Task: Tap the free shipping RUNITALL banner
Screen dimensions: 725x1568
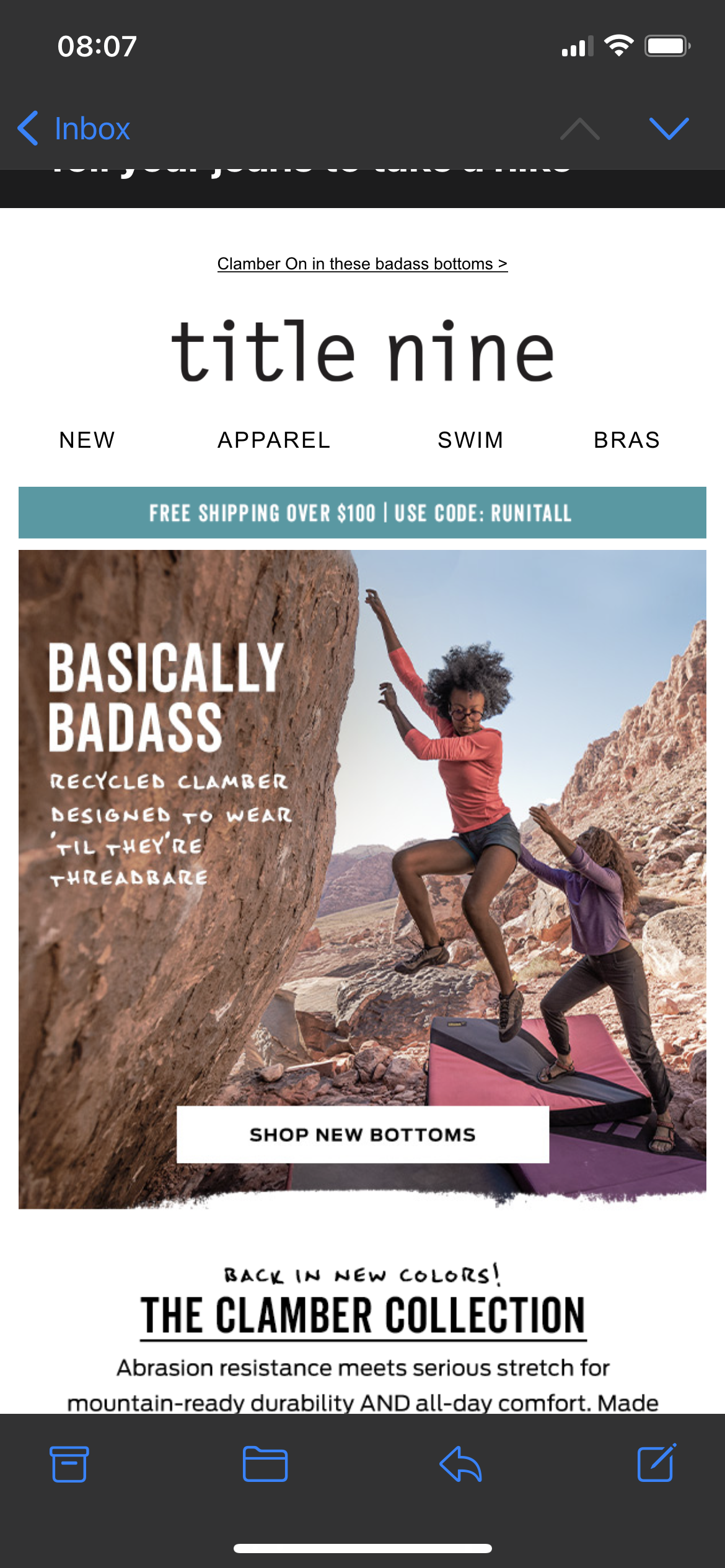Action: 362,513
